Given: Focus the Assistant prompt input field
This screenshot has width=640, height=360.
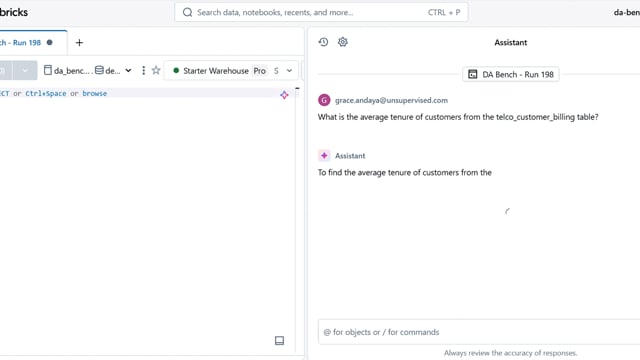Looking at the screenshot, I should [479, 332].
